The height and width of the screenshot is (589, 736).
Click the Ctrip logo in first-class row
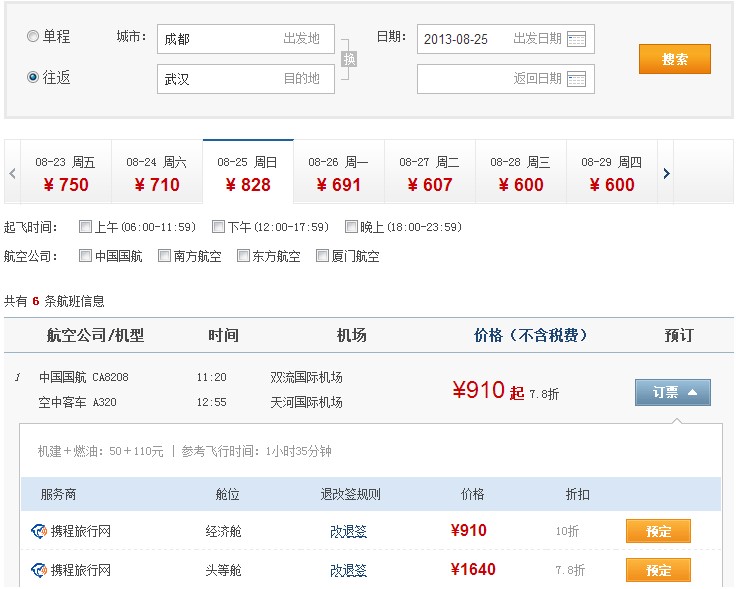pos(39,570)
